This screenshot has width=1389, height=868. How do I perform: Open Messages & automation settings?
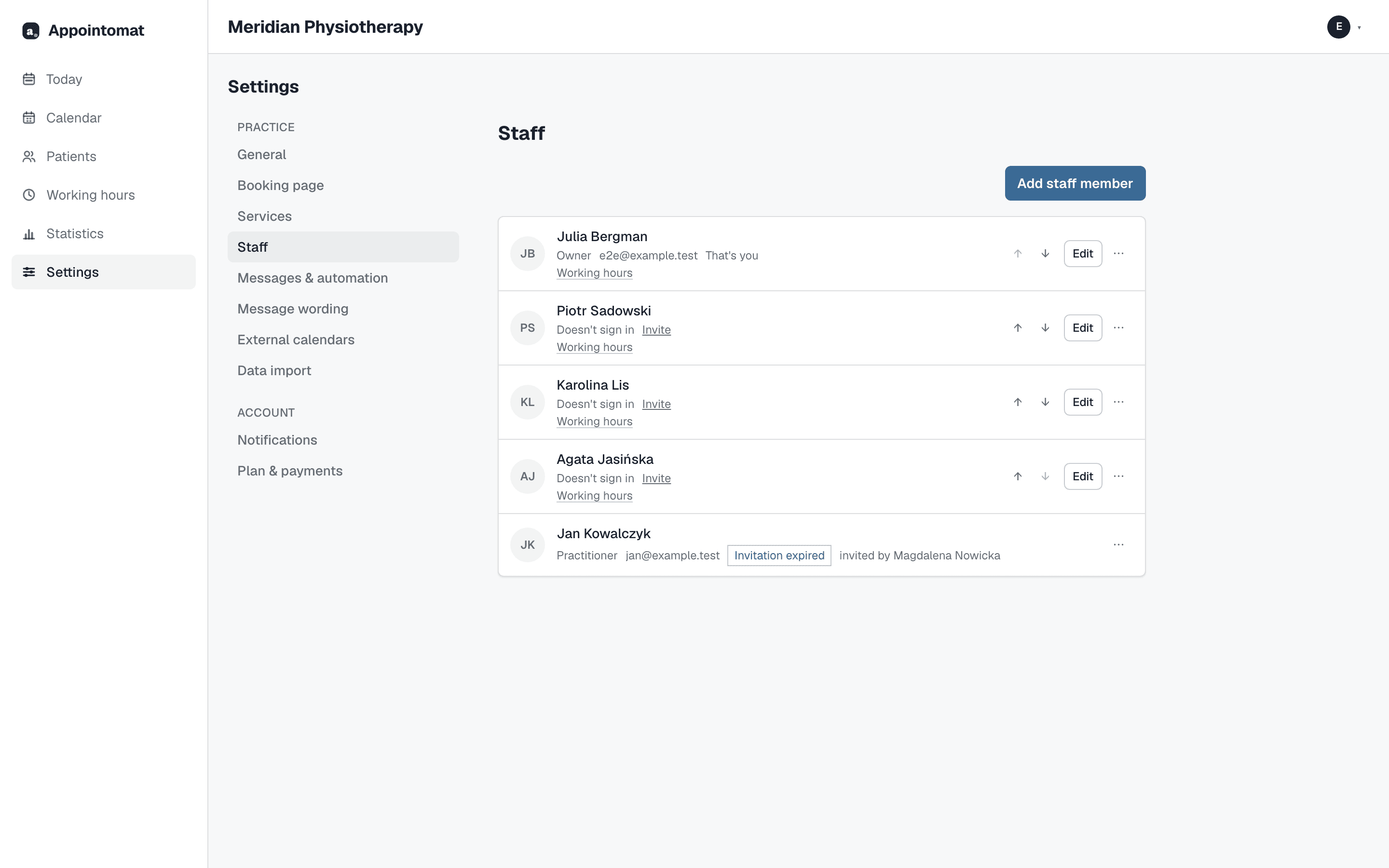click(x=343, y=278)
